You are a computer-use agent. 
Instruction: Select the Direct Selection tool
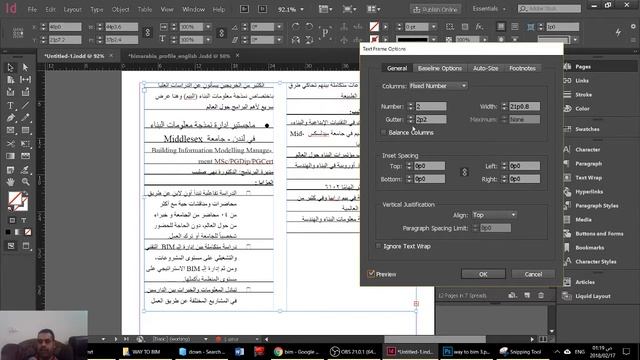[x=25, y=67]
